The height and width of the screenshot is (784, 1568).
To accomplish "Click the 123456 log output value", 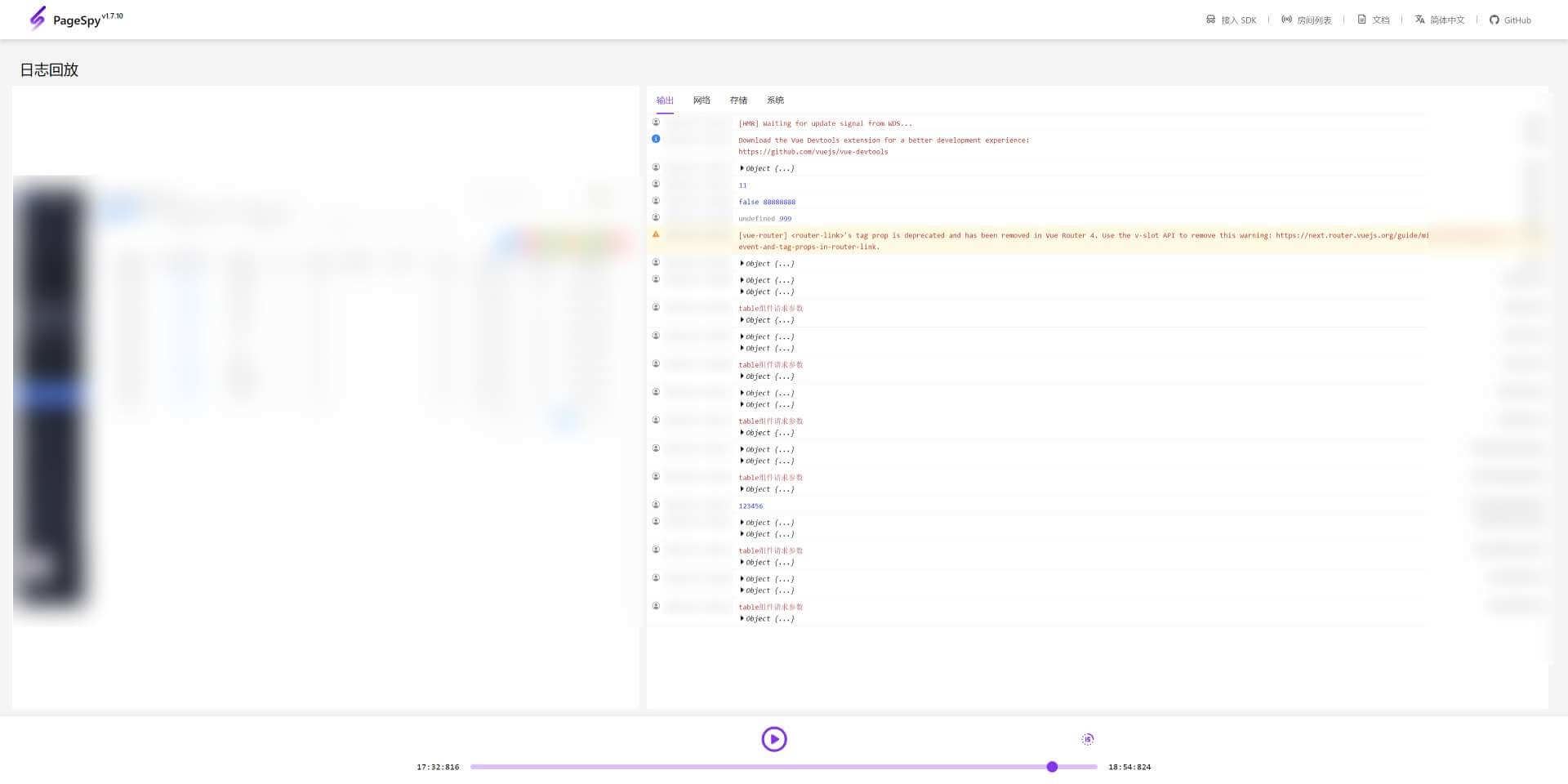I will (x=751, y=506).
